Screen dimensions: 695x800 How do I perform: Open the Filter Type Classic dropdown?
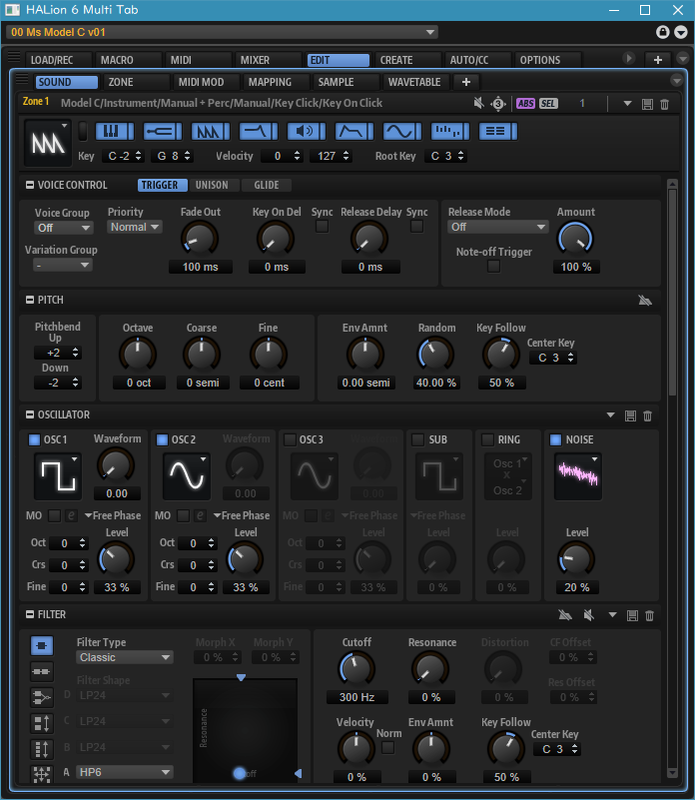pos(125,658)
